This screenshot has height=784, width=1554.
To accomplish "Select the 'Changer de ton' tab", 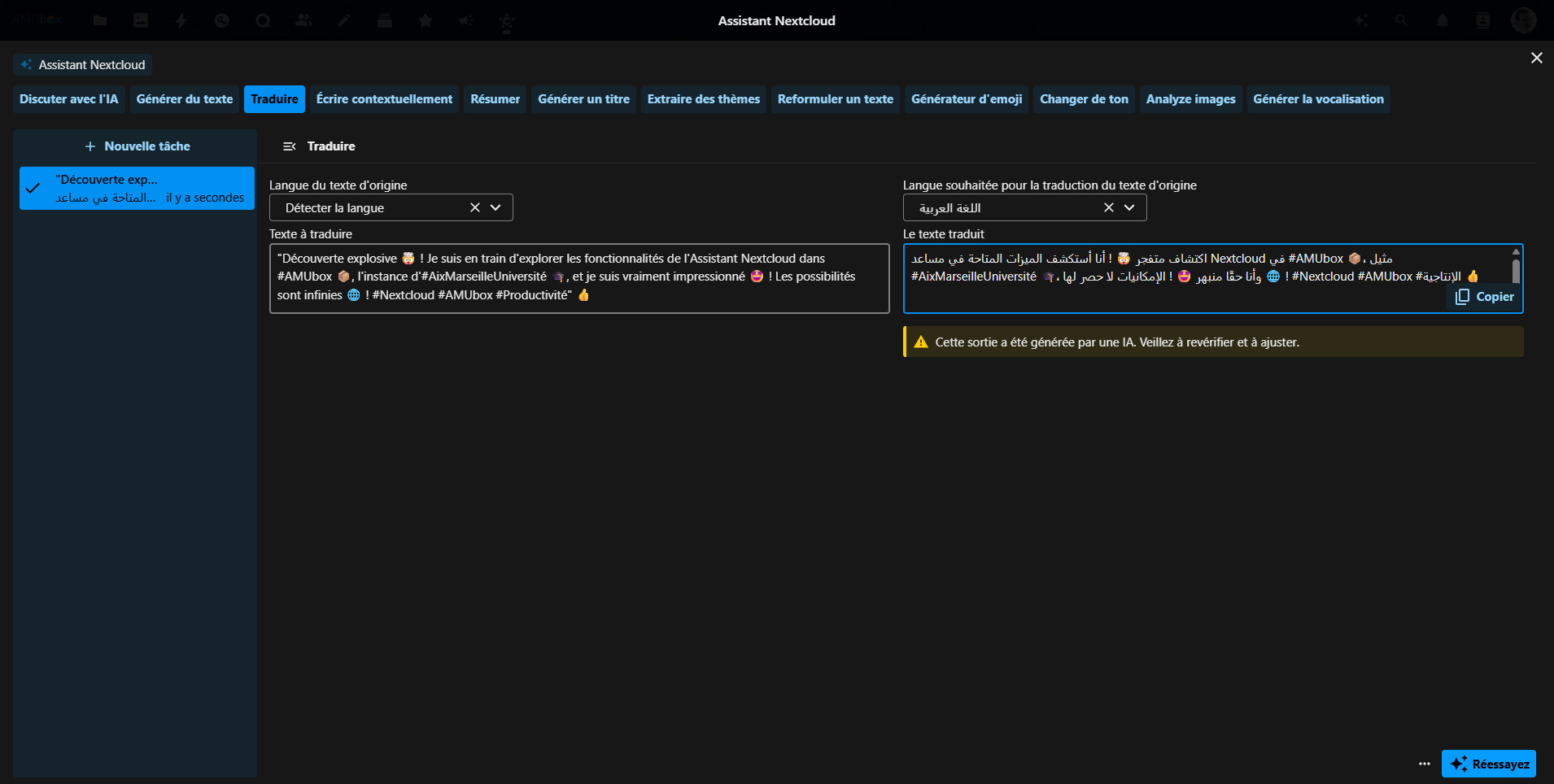I will [1084, 99].
